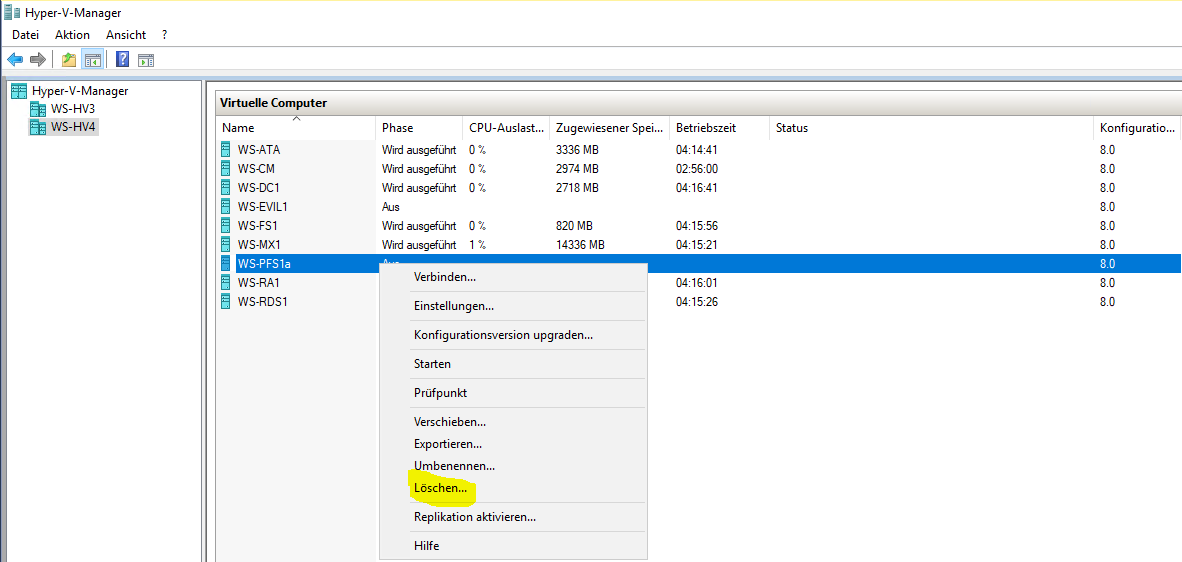The width and height of the screenshot is (1182, 562).
Task: Select WS-HV3 server in the tree
Action: pyautogui.click(x=72, y=109)
